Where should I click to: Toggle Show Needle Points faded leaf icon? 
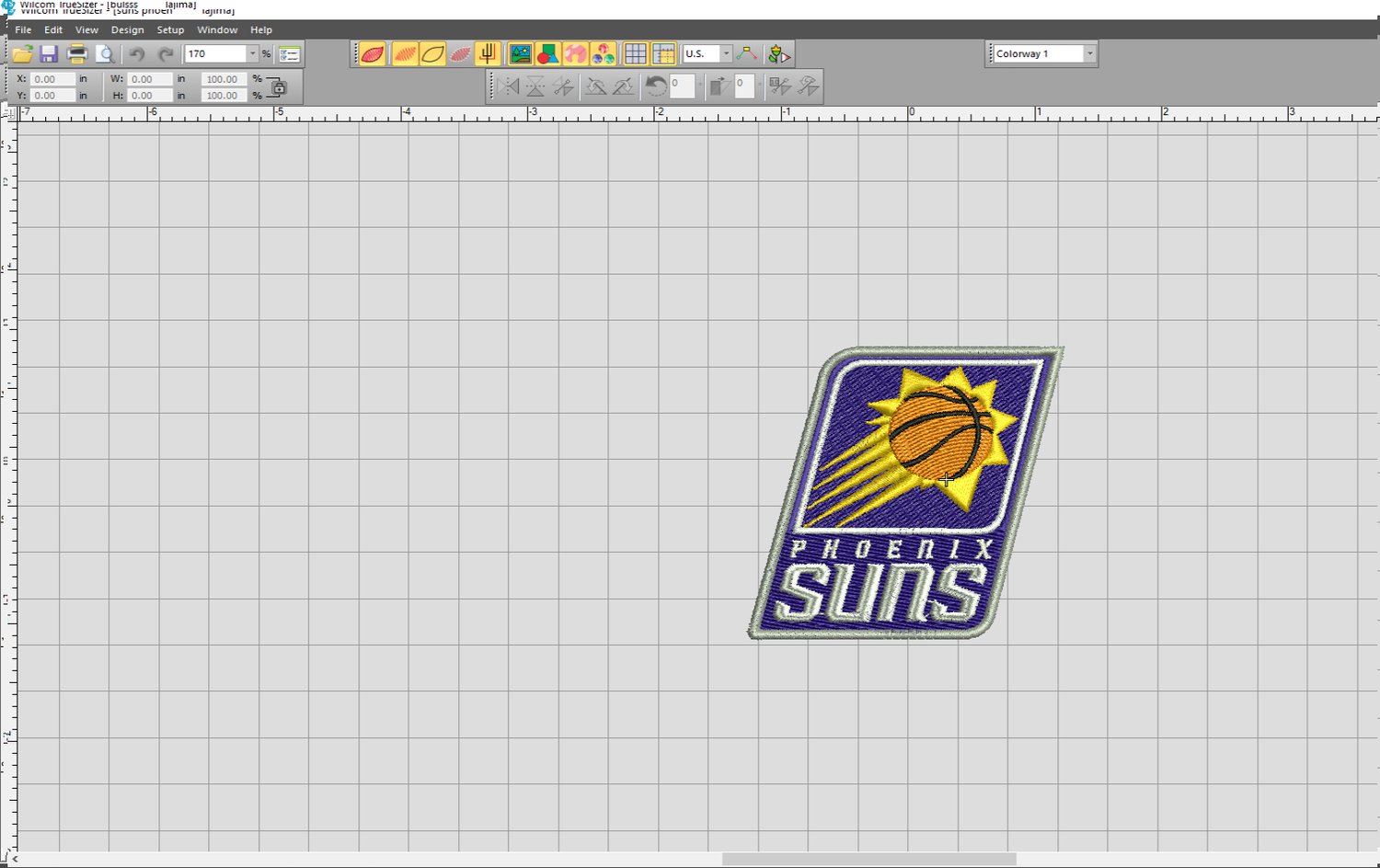(460, 54)
